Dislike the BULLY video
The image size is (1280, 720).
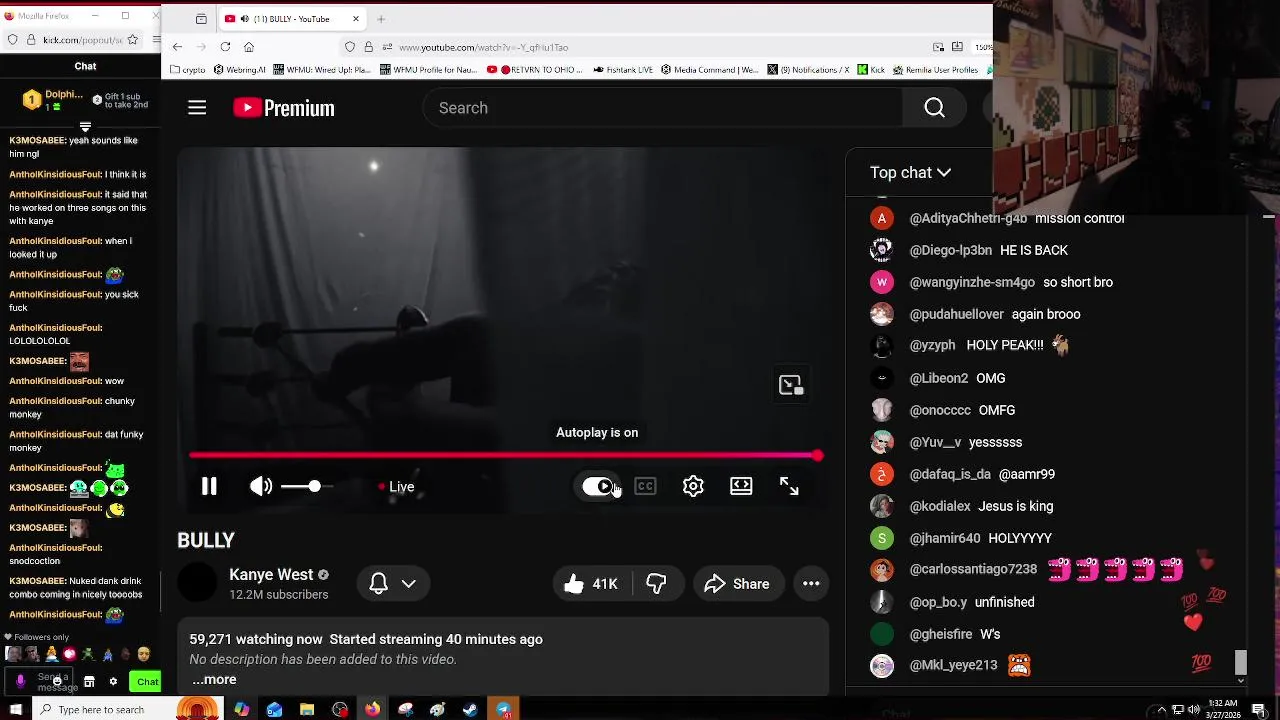point(657,584)
